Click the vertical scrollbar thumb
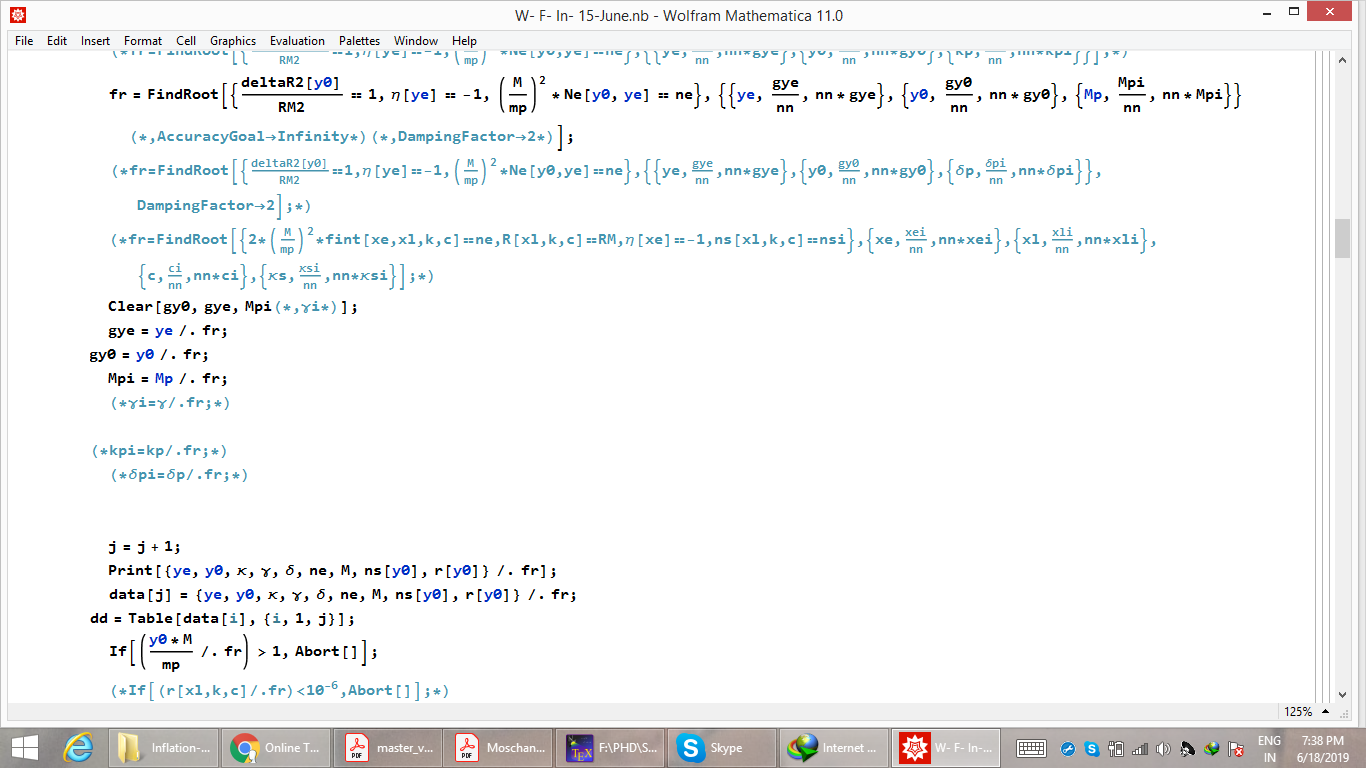The height and width of the screenshot is (768, 1366). coord(1343,239)
